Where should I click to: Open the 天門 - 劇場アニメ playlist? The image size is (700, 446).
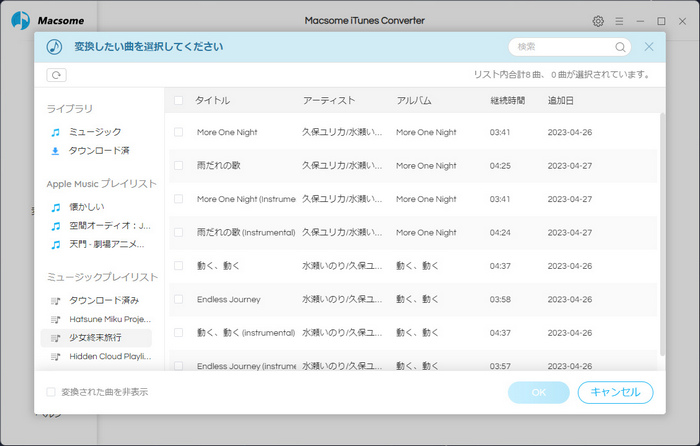106,245
